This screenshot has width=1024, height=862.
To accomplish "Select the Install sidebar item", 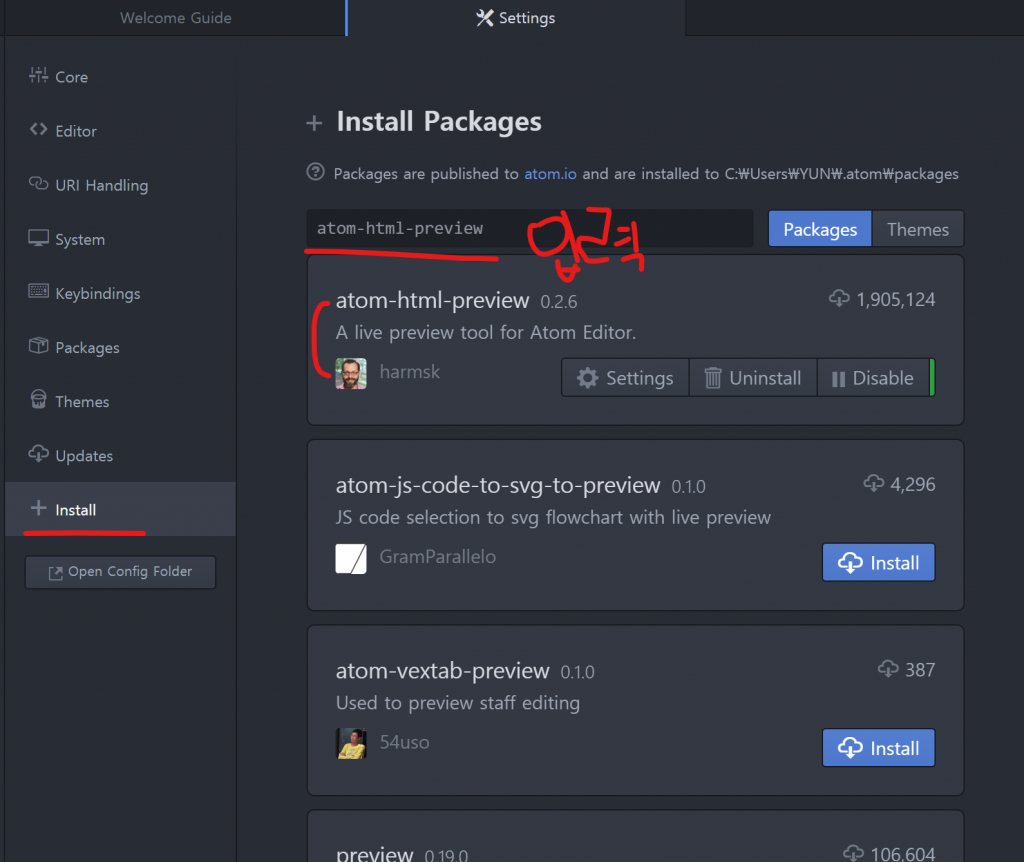I will tap(120, 509).
